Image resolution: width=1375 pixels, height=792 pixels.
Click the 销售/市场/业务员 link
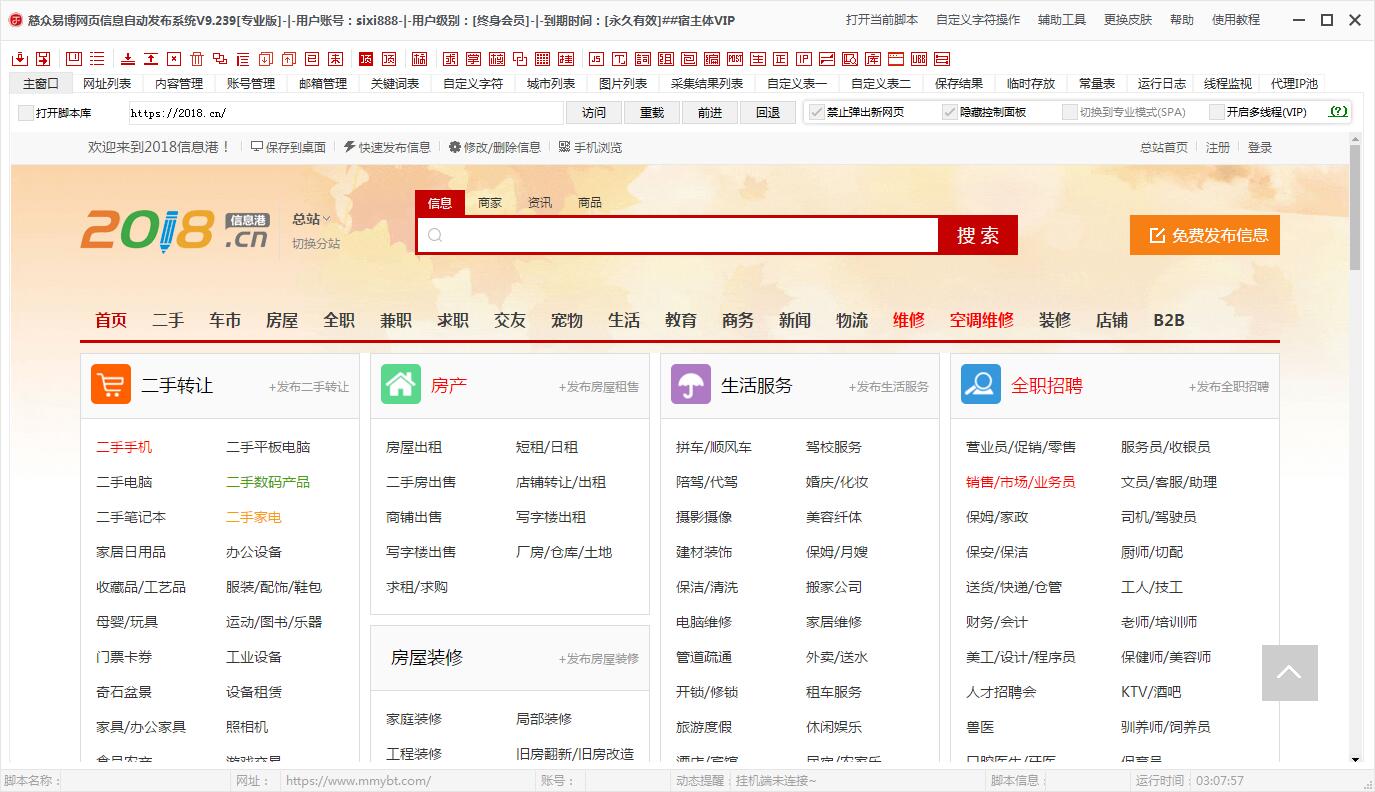(x=1020, y=482)
